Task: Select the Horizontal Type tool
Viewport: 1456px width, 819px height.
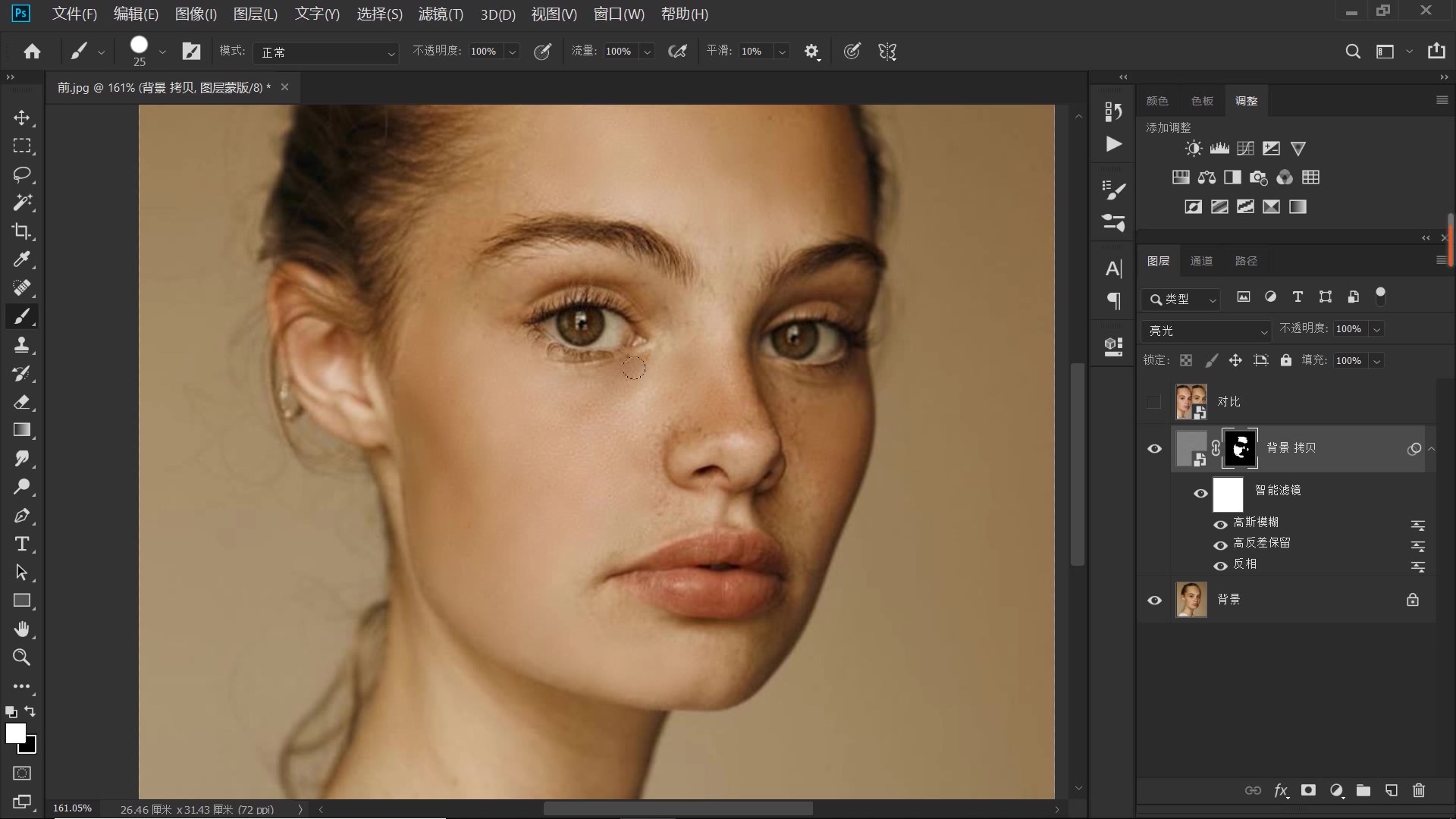Action: 22,544
